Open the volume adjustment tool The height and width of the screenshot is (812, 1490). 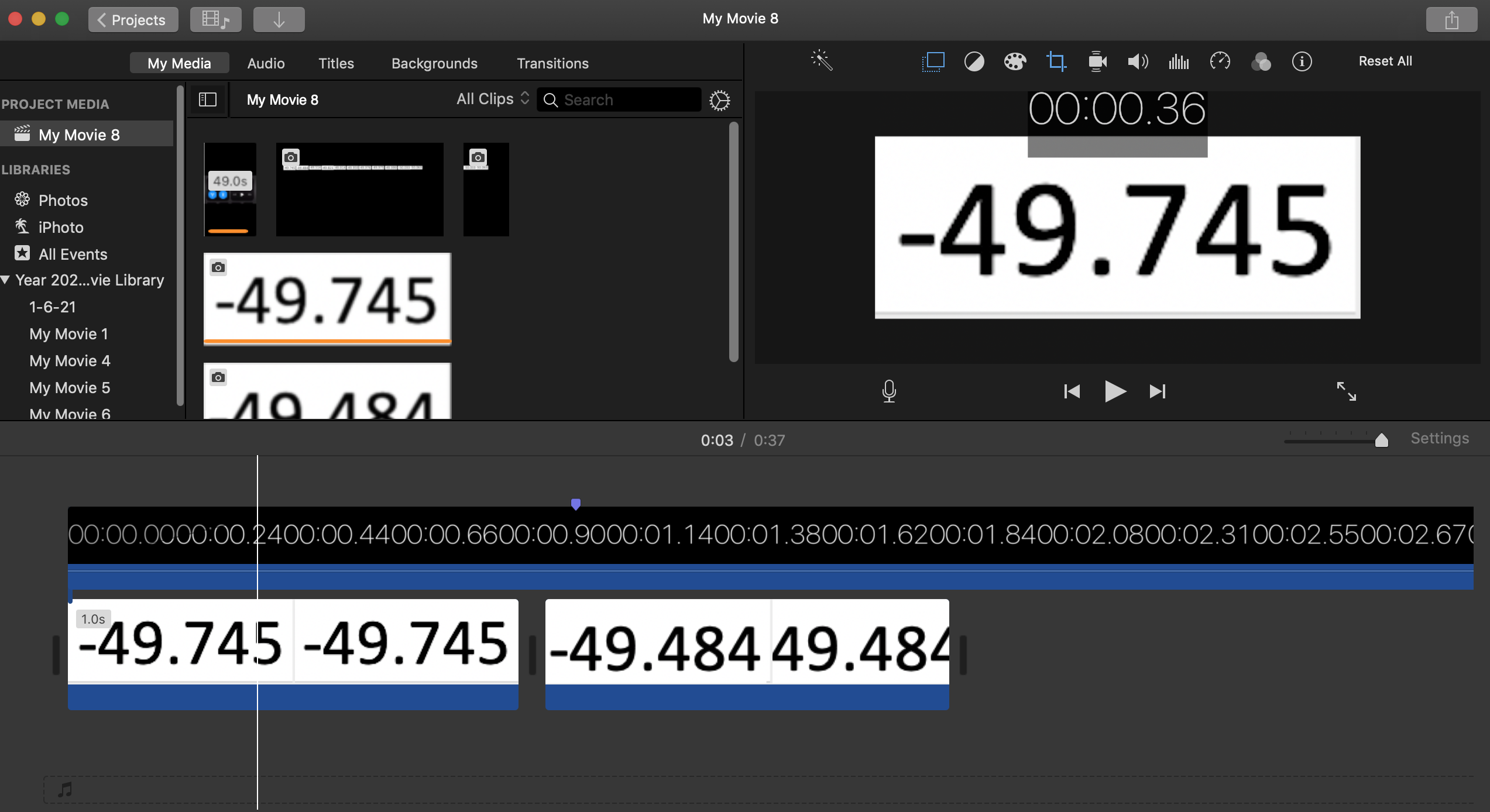coord(1138,61)
